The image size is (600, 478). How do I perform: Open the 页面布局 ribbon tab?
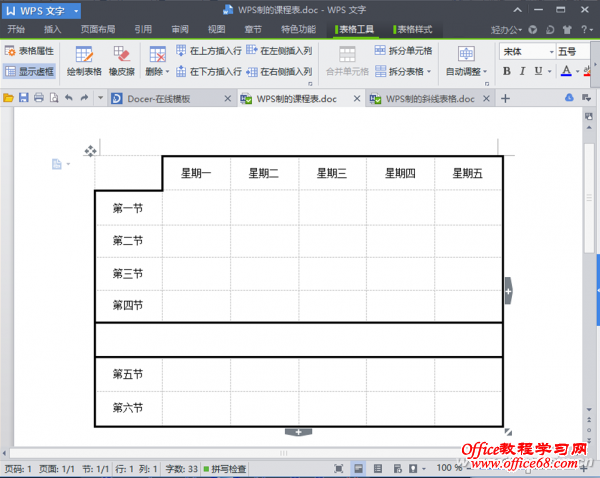(x=98, y=29)
